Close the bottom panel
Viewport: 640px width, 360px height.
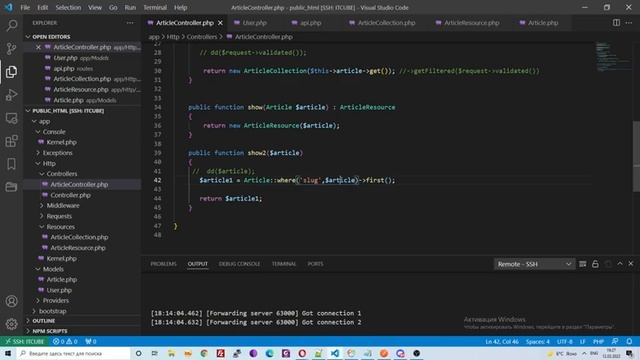pos(631,264)
